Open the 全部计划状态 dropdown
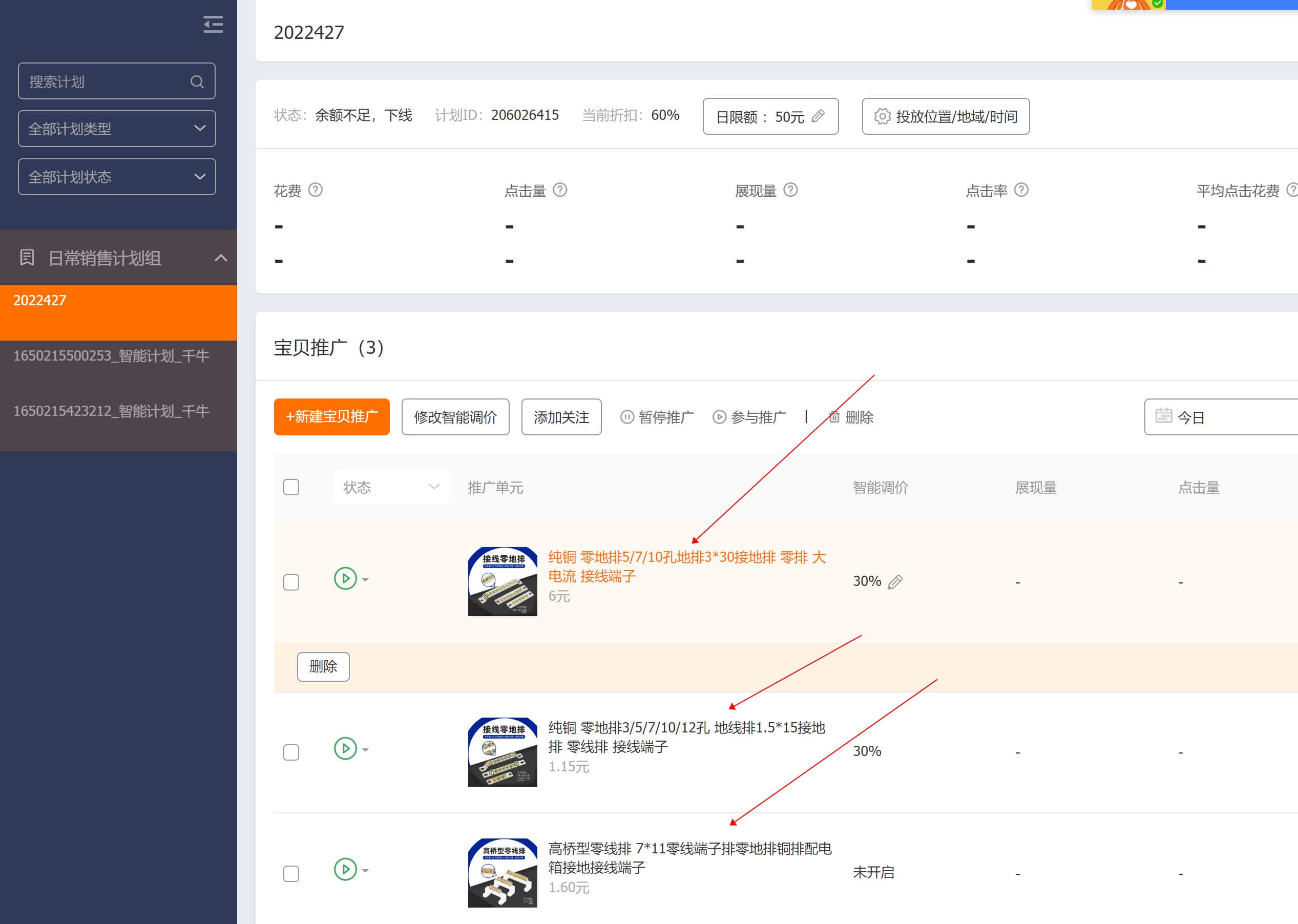This screenshot has height=924, width=1298. (117, 177)
